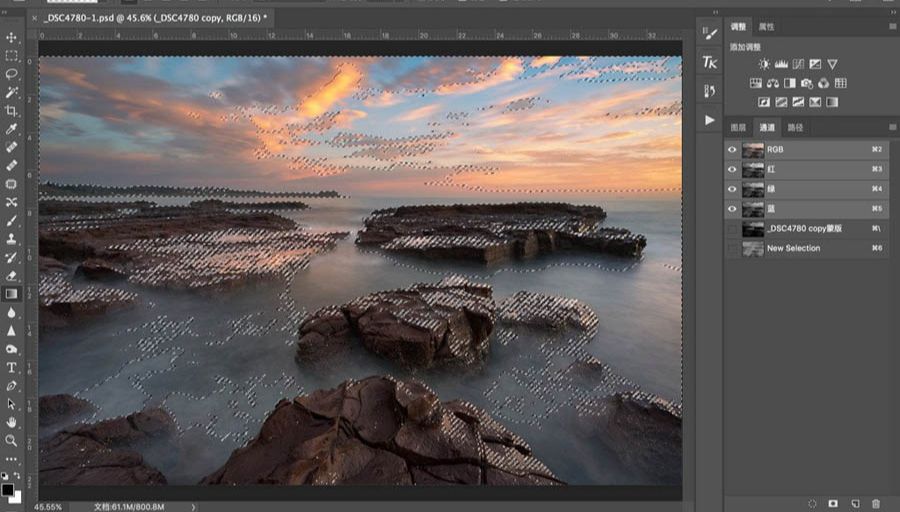Select the Magic Wand tool
Image resolution: width=900 pixels, height=512 pixels.
pos(11,92)
